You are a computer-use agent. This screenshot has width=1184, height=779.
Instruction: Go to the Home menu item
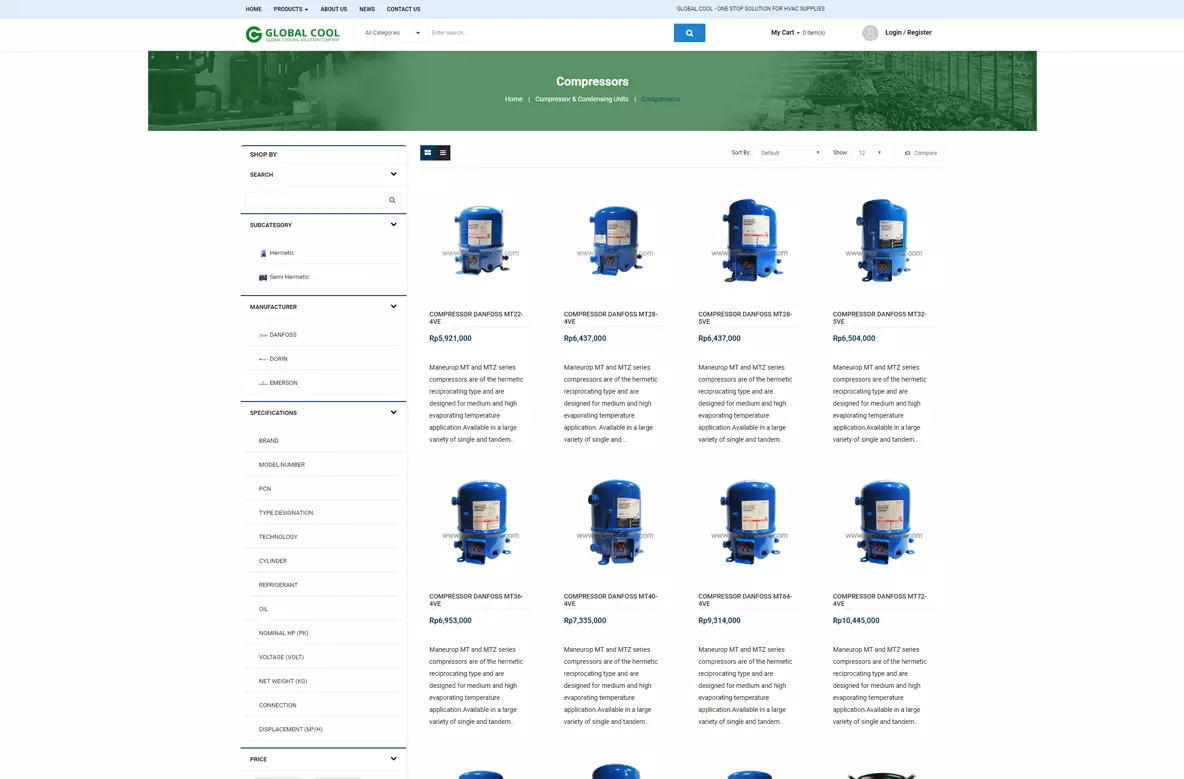pyautogui.click(x=254, y=9)
